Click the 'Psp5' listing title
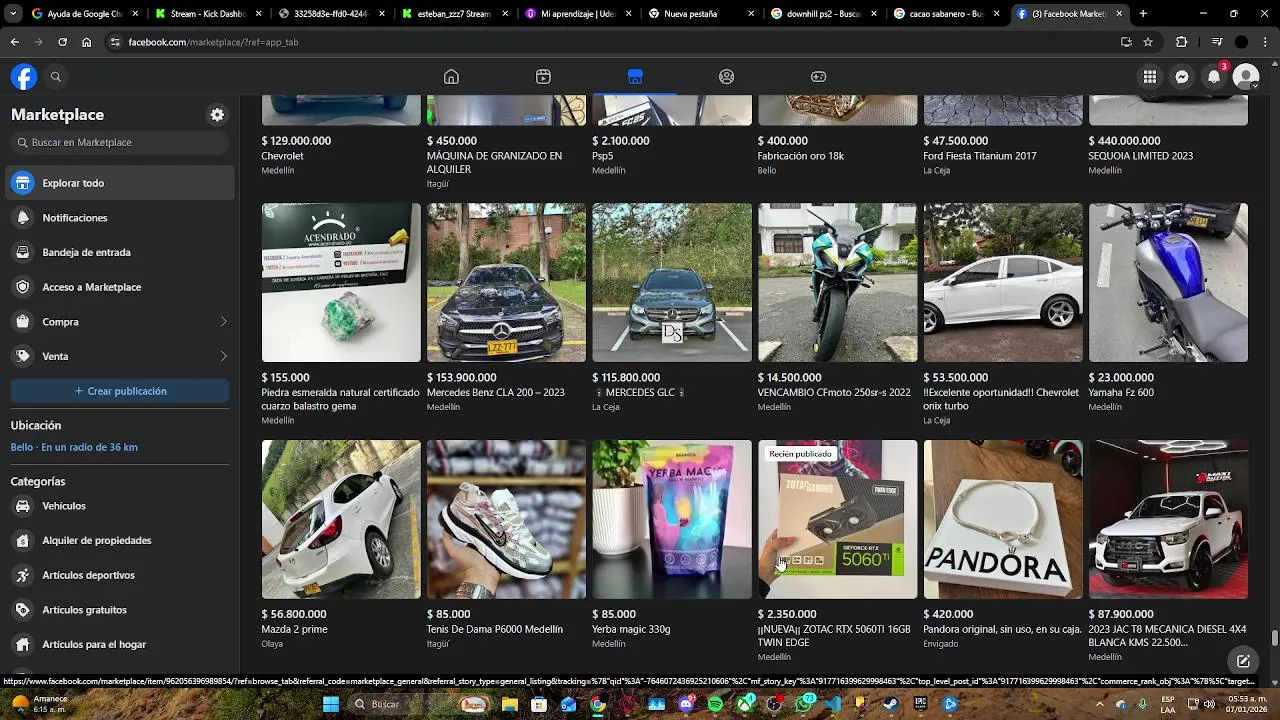Screen dimensions: 1280x720 [602, 156]
